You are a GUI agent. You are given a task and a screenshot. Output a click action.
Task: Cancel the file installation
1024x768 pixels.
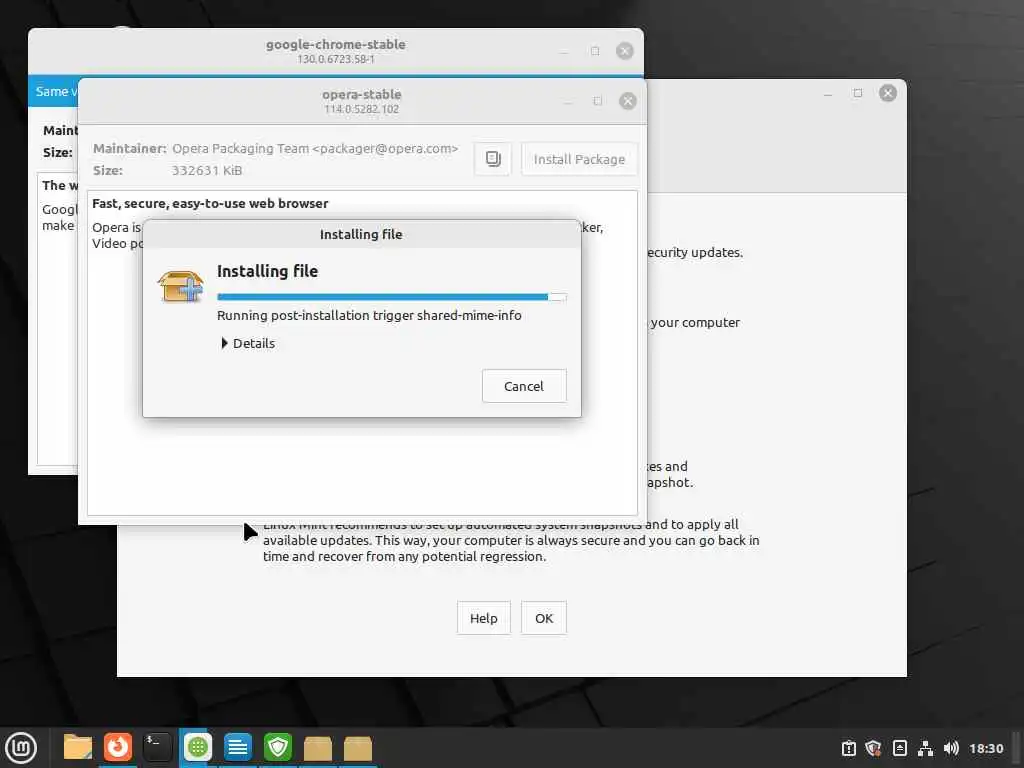[x=524, y=386]
